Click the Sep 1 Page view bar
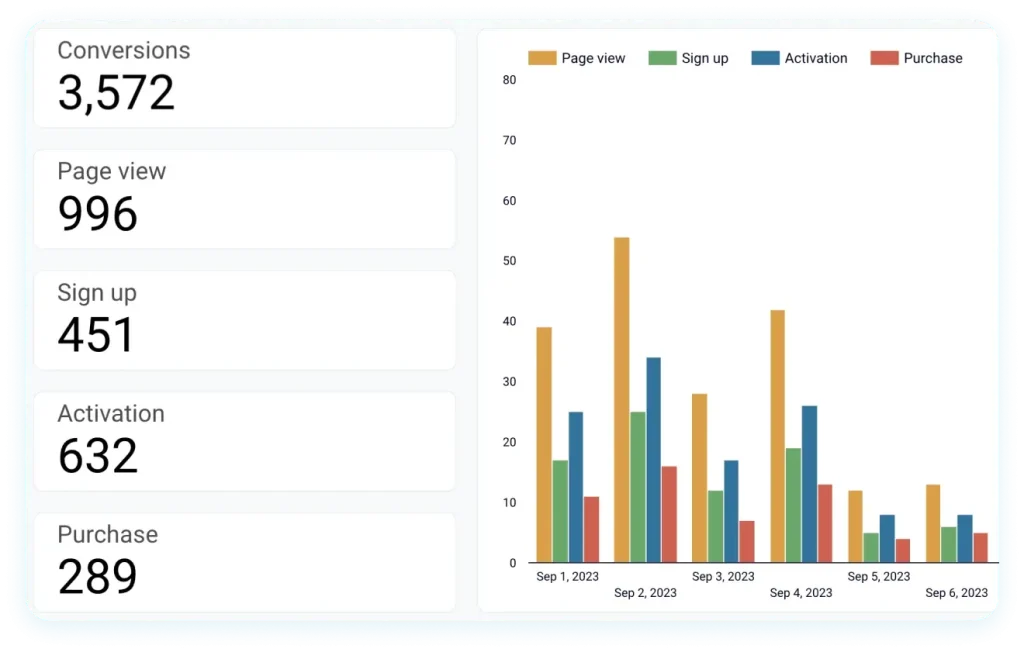The width and height of the screenshot is (1024, 652). [x=544, y=445]
